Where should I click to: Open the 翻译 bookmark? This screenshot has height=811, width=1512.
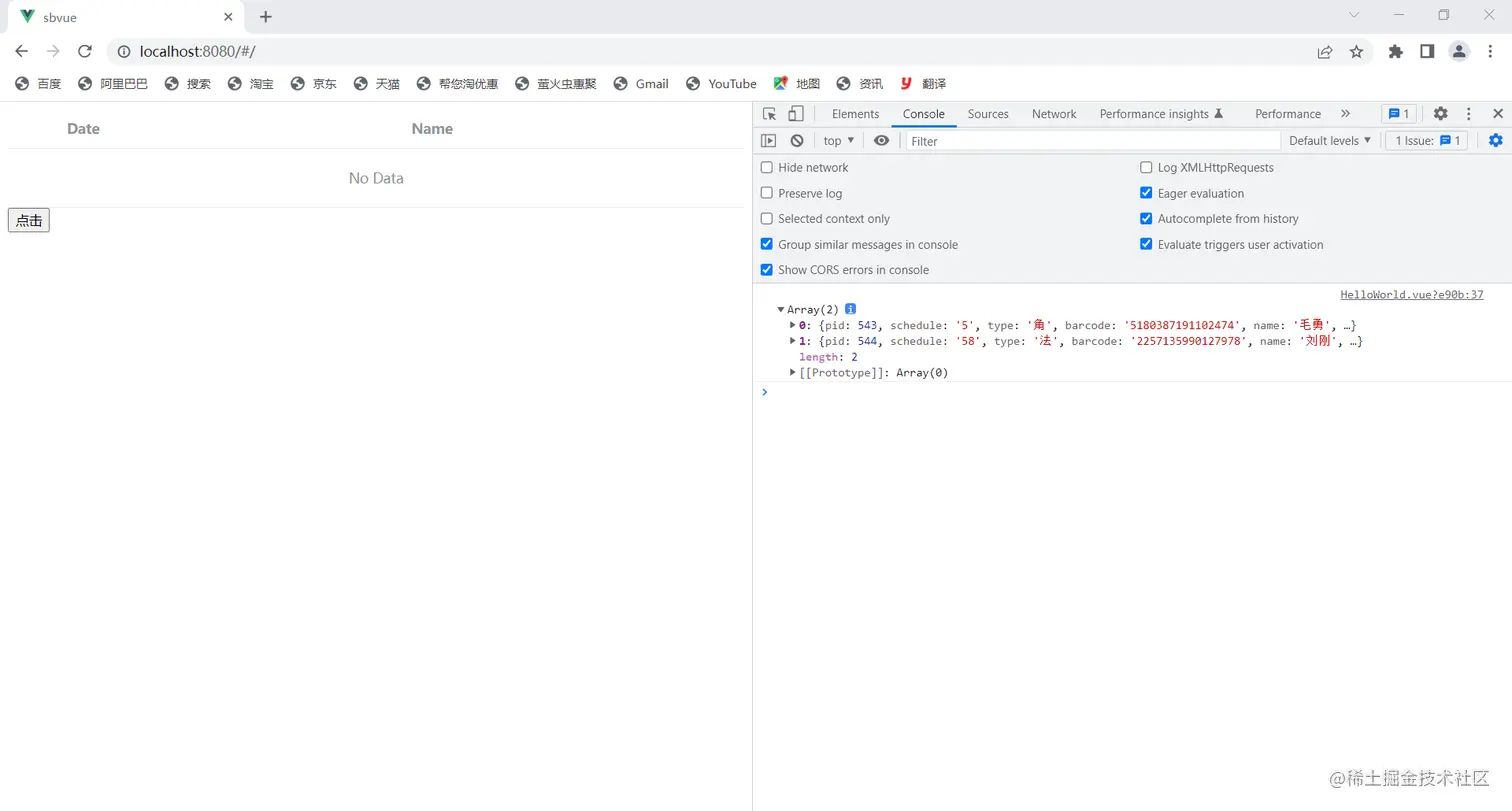click(x=923, y=84)
